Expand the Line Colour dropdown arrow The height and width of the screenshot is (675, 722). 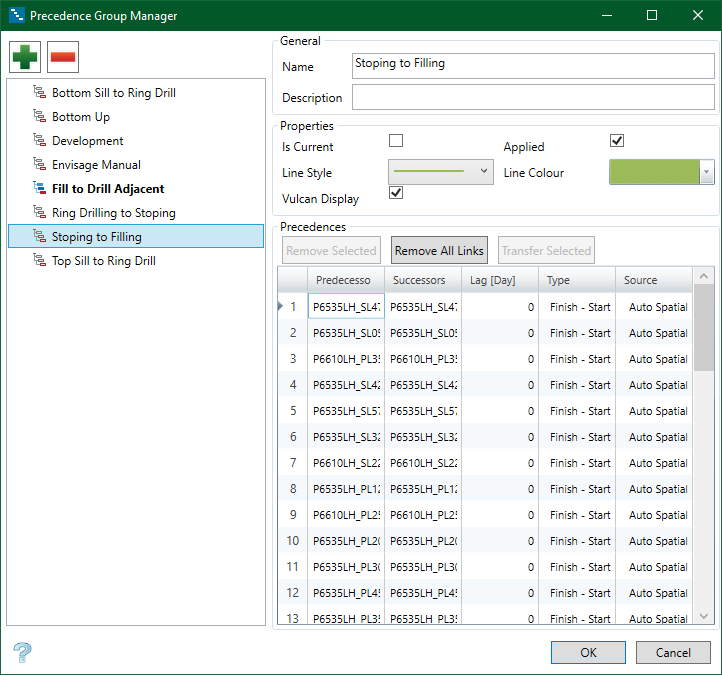click(x=707, y=172)
